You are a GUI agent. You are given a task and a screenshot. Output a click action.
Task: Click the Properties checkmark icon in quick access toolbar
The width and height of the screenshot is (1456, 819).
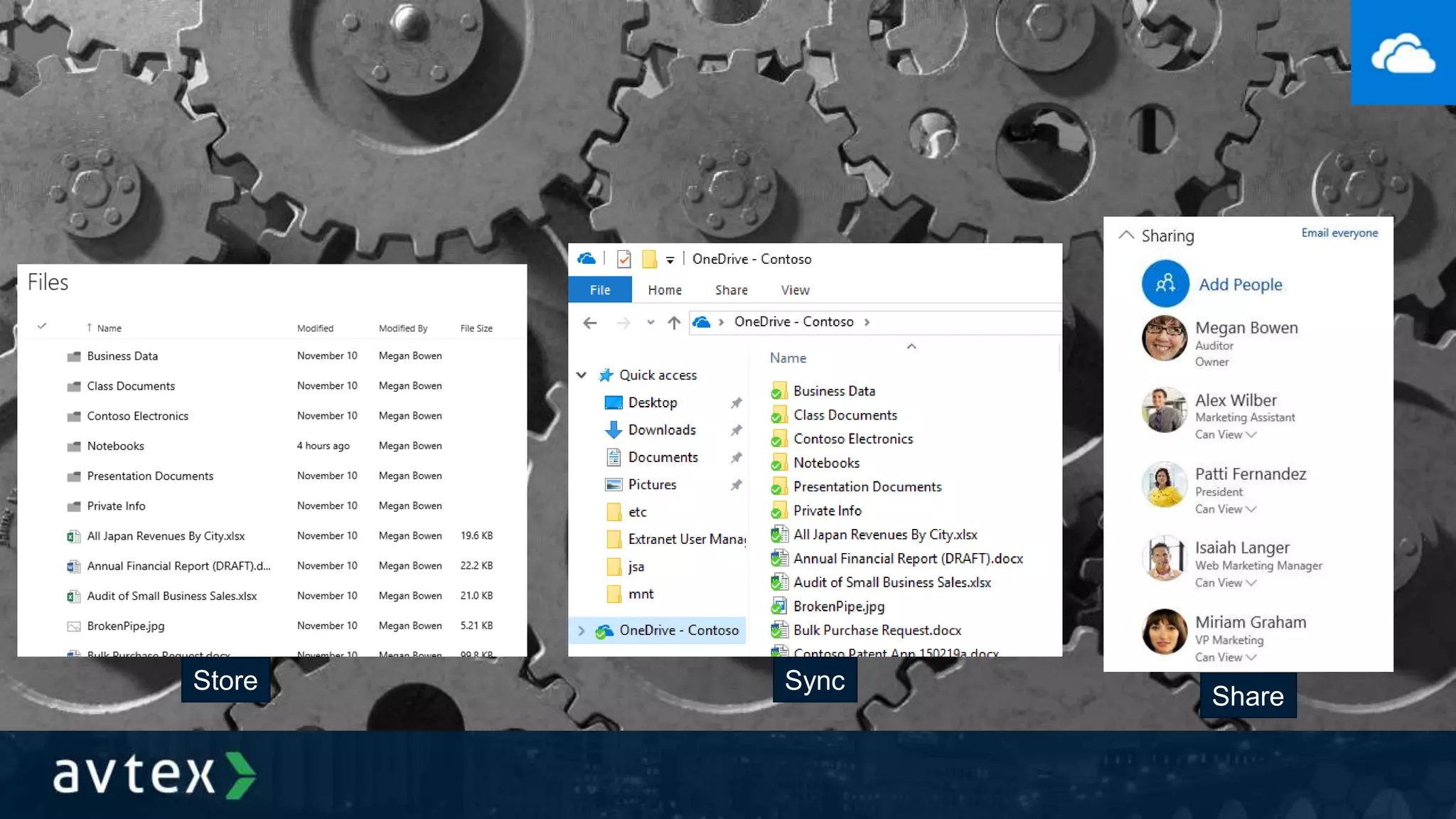click(x=623, y=259)
